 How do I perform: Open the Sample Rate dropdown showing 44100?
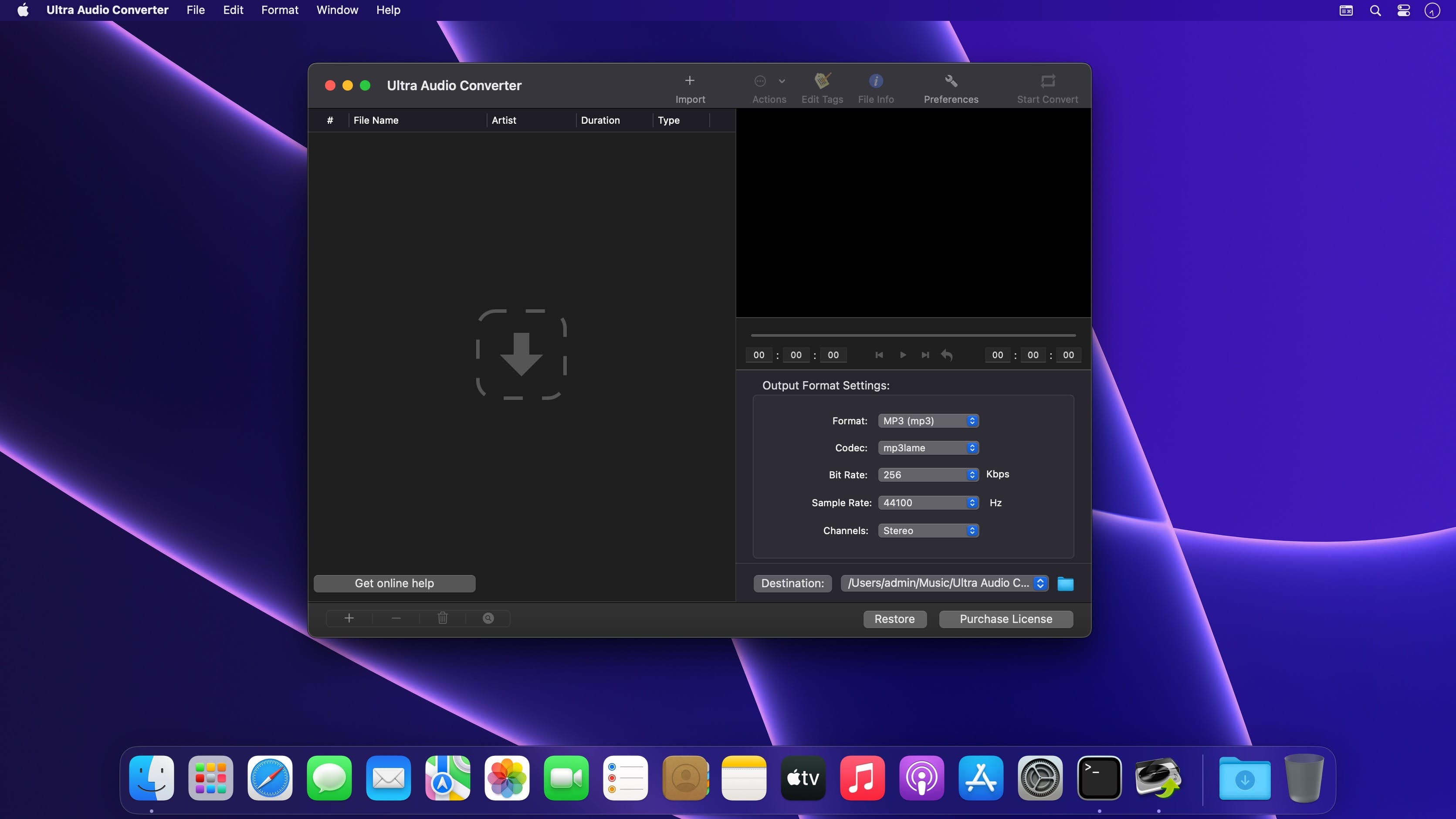[928, 502]
